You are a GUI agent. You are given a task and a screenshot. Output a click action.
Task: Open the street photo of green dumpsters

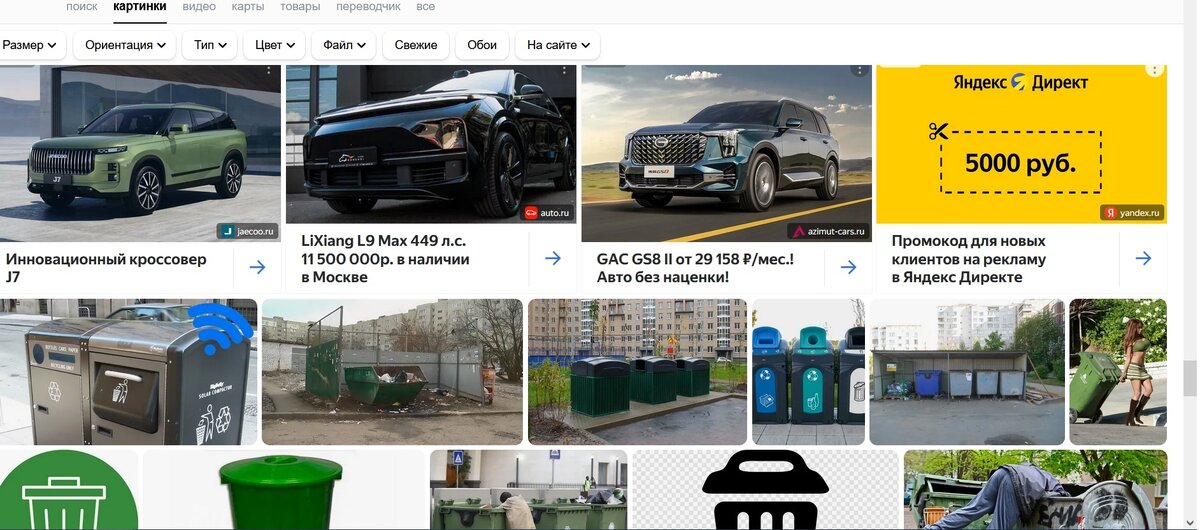pyautogui.click(x=529, y=490)
